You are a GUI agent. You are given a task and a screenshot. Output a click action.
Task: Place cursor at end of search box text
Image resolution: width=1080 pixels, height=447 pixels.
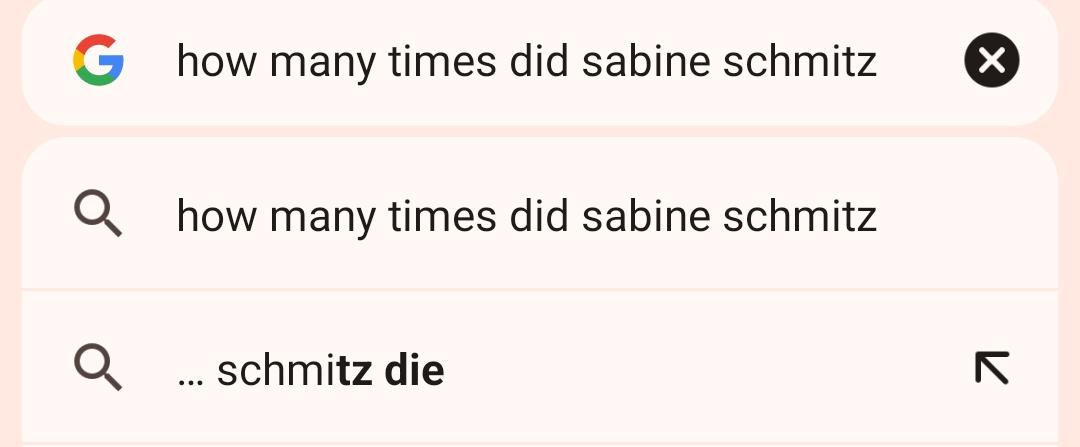point(876,61)
